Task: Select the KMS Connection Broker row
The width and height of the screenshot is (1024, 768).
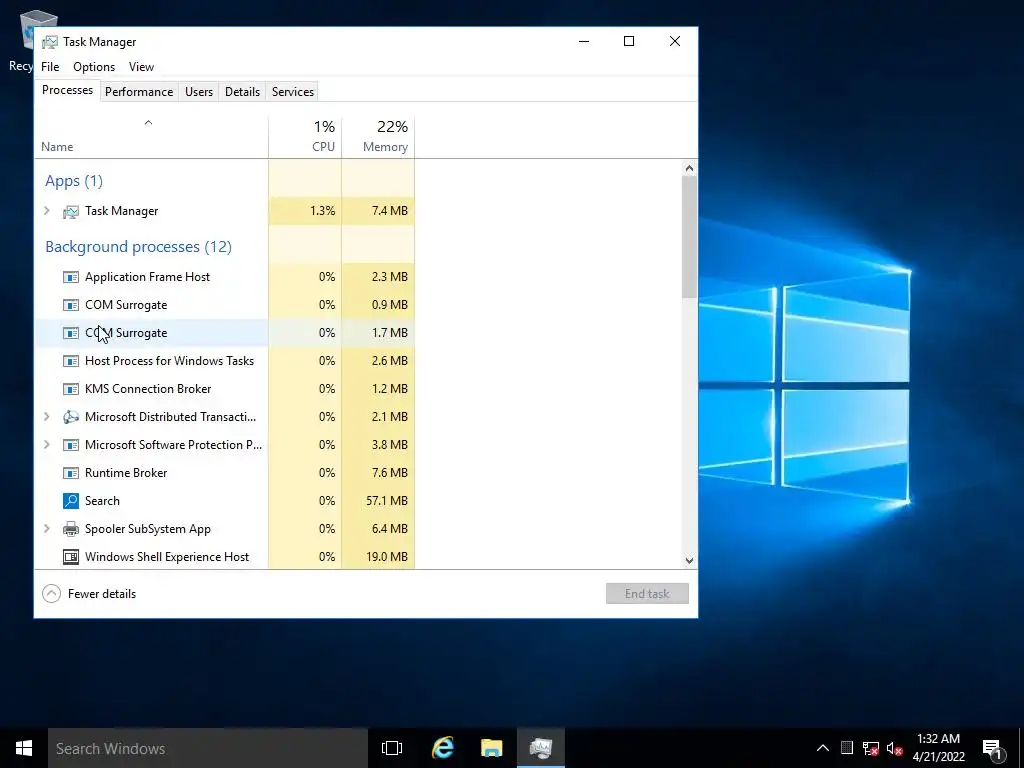Action: [x=224, y=389]
